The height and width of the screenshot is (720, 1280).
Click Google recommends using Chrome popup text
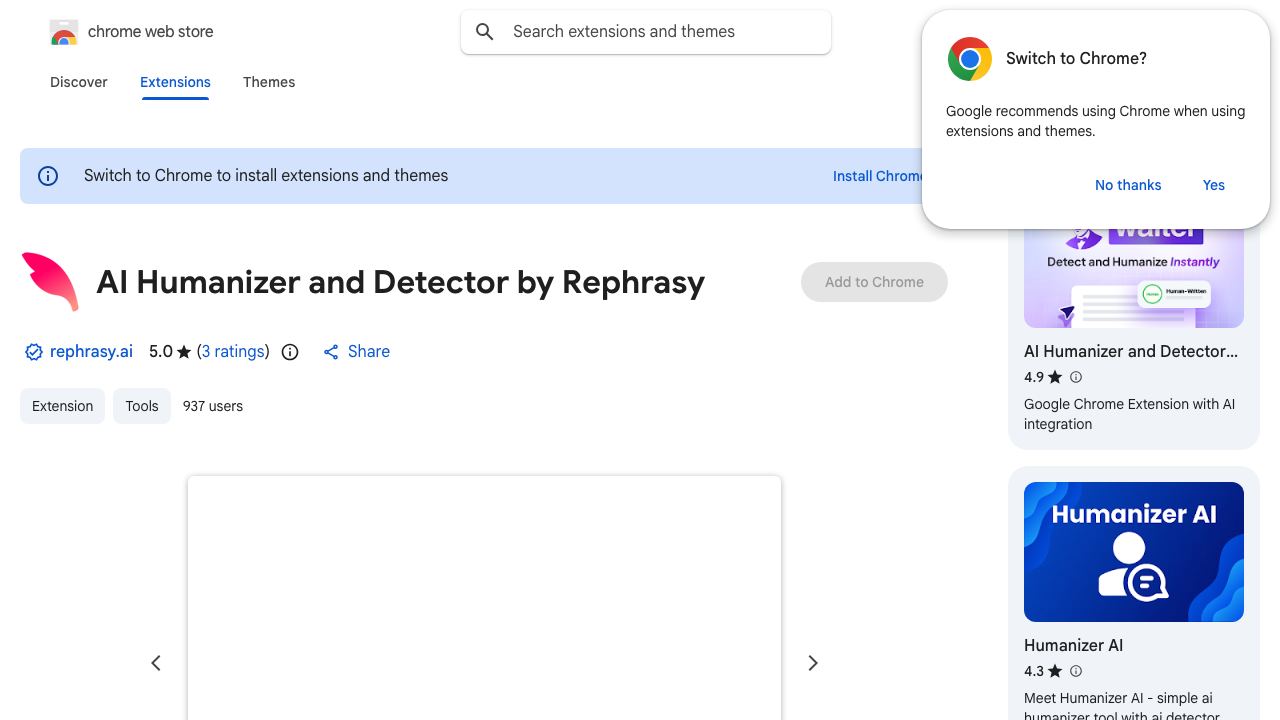click(x=1095, y=121)
